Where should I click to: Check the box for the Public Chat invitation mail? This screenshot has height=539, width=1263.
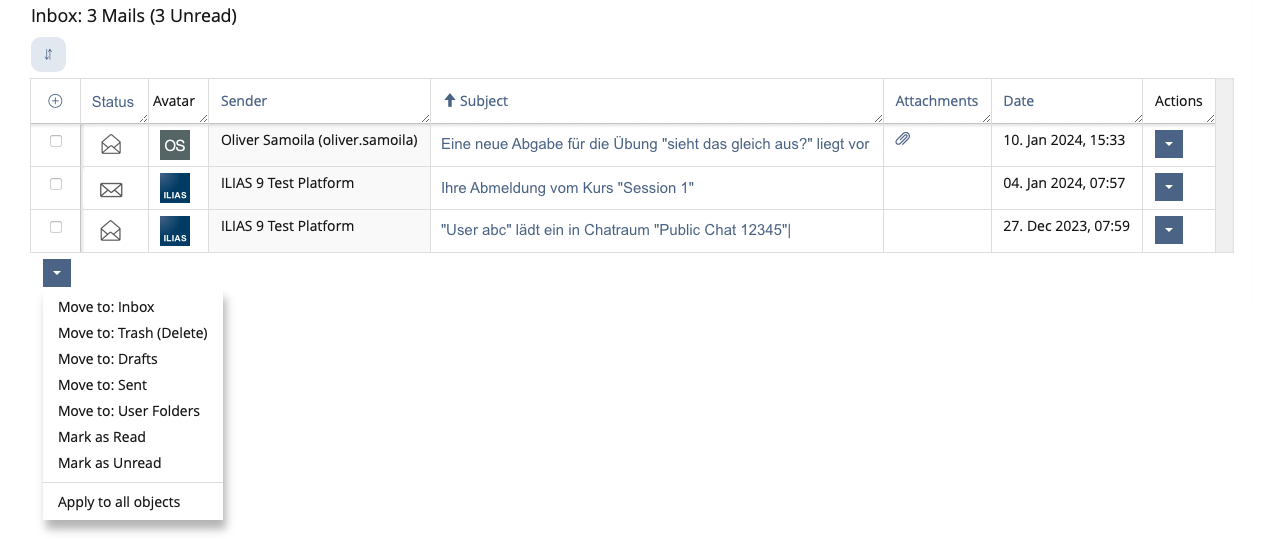tap(56, 227)
